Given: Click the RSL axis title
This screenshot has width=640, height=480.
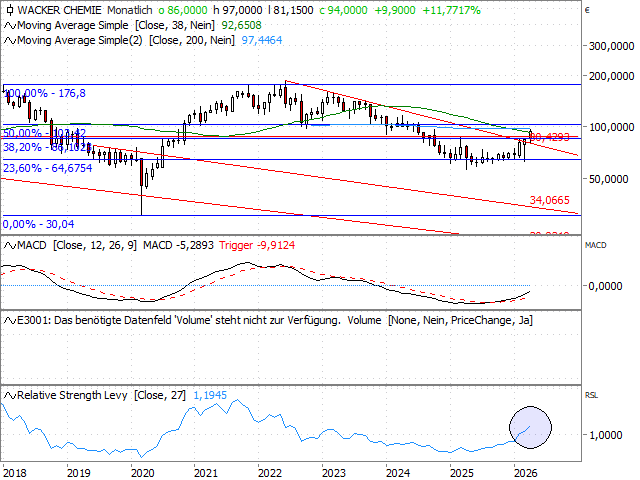Looking at the screenshot, I should (x=591, y=395).
